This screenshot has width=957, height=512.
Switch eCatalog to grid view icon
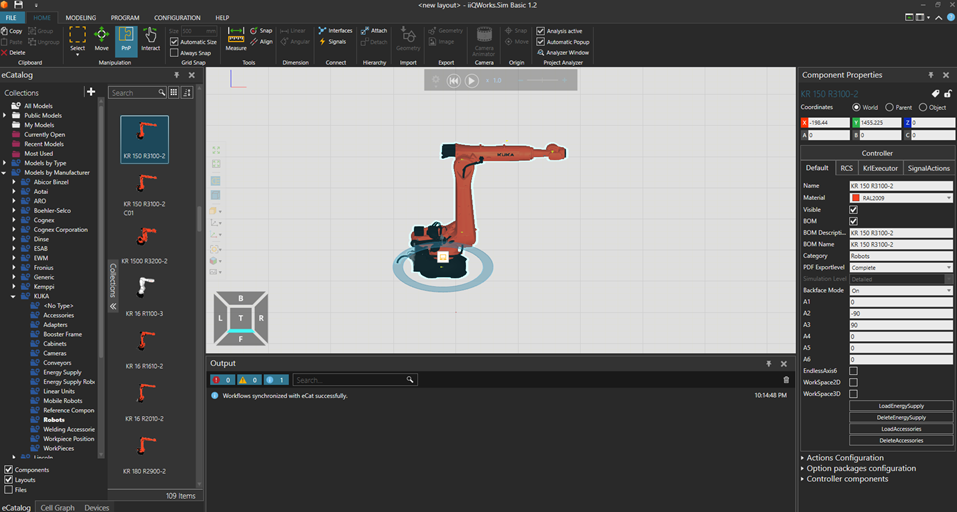pyautogui.click(x=174, y=92)
